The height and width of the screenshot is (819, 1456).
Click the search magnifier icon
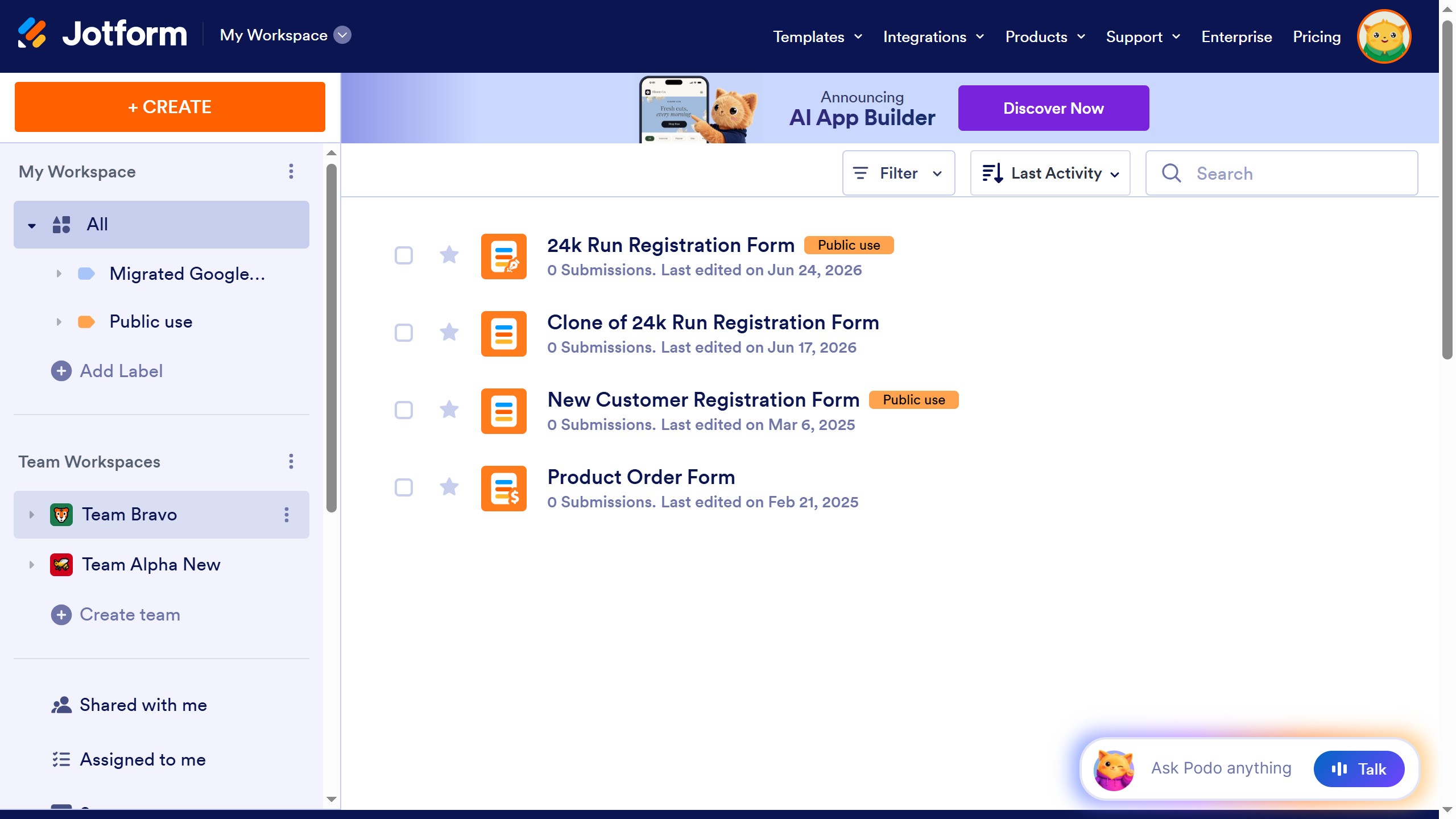1172,173
